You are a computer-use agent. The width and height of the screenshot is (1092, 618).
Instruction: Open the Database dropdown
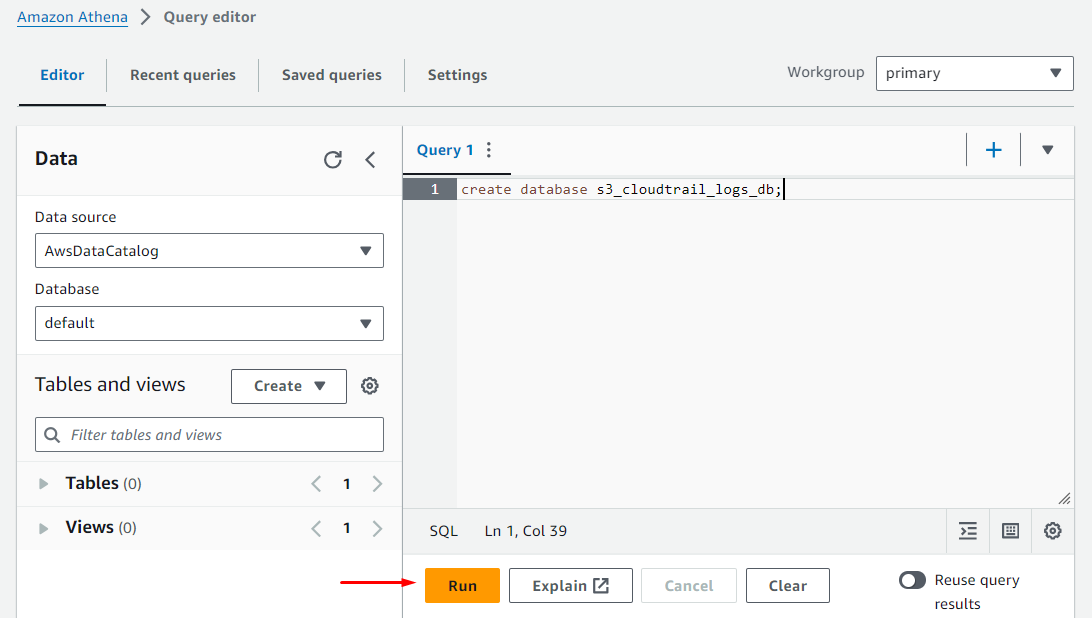coord(209,323)
